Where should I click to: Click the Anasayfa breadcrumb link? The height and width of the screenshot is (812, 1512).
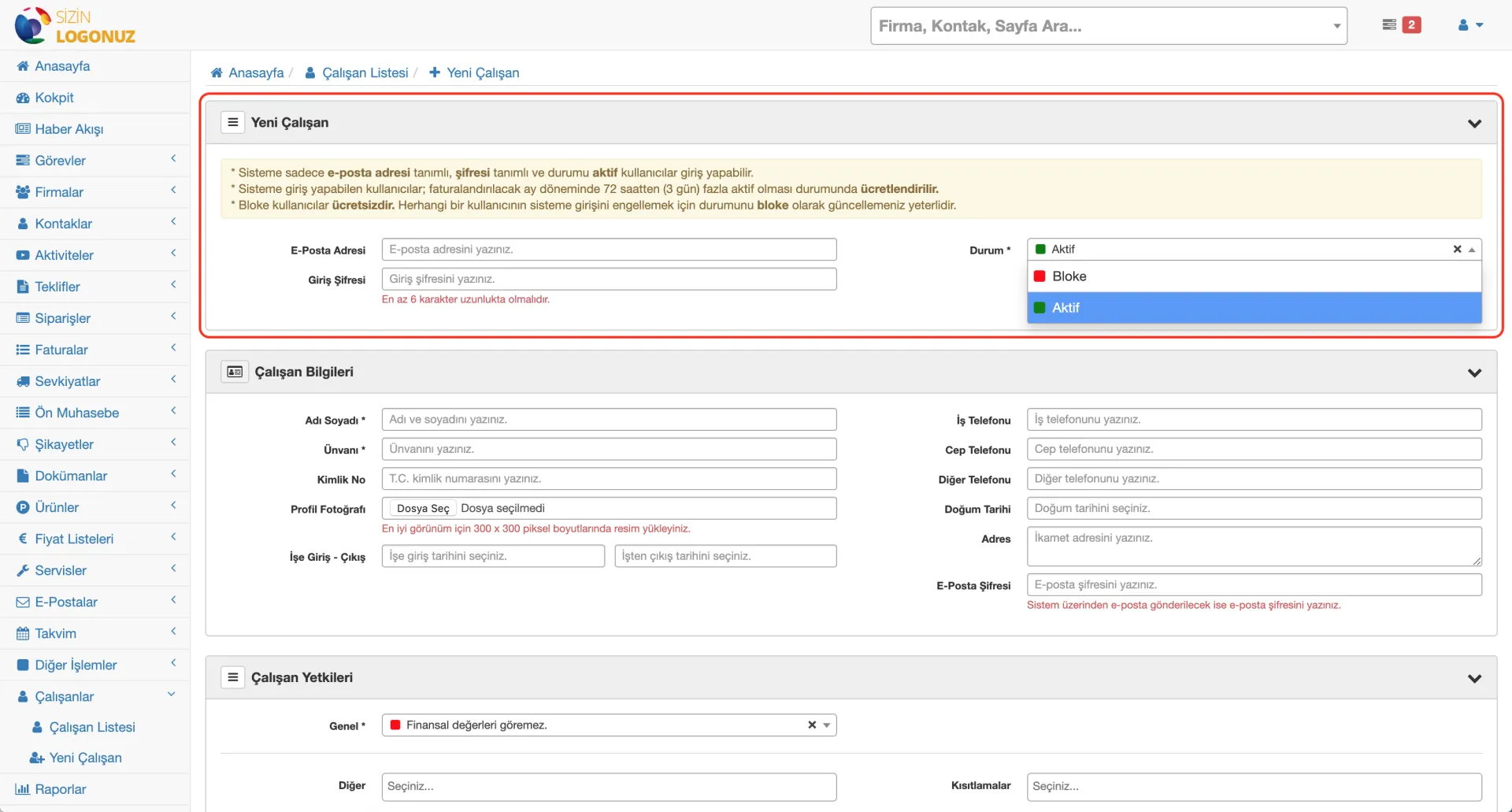pyautogui.click(x=256, y=72)
